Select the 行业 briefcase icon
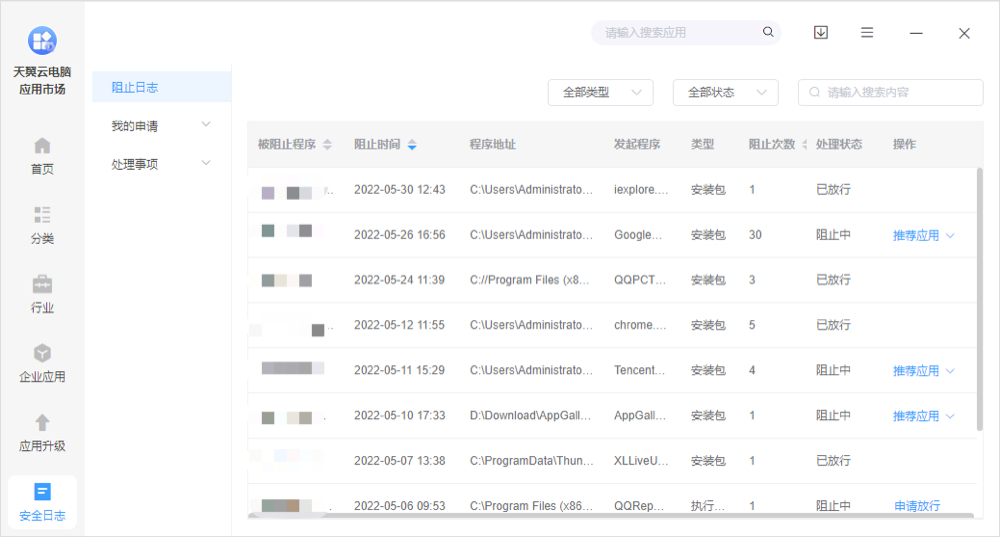This screenshot has width=1000, height=538. [42, 284]
